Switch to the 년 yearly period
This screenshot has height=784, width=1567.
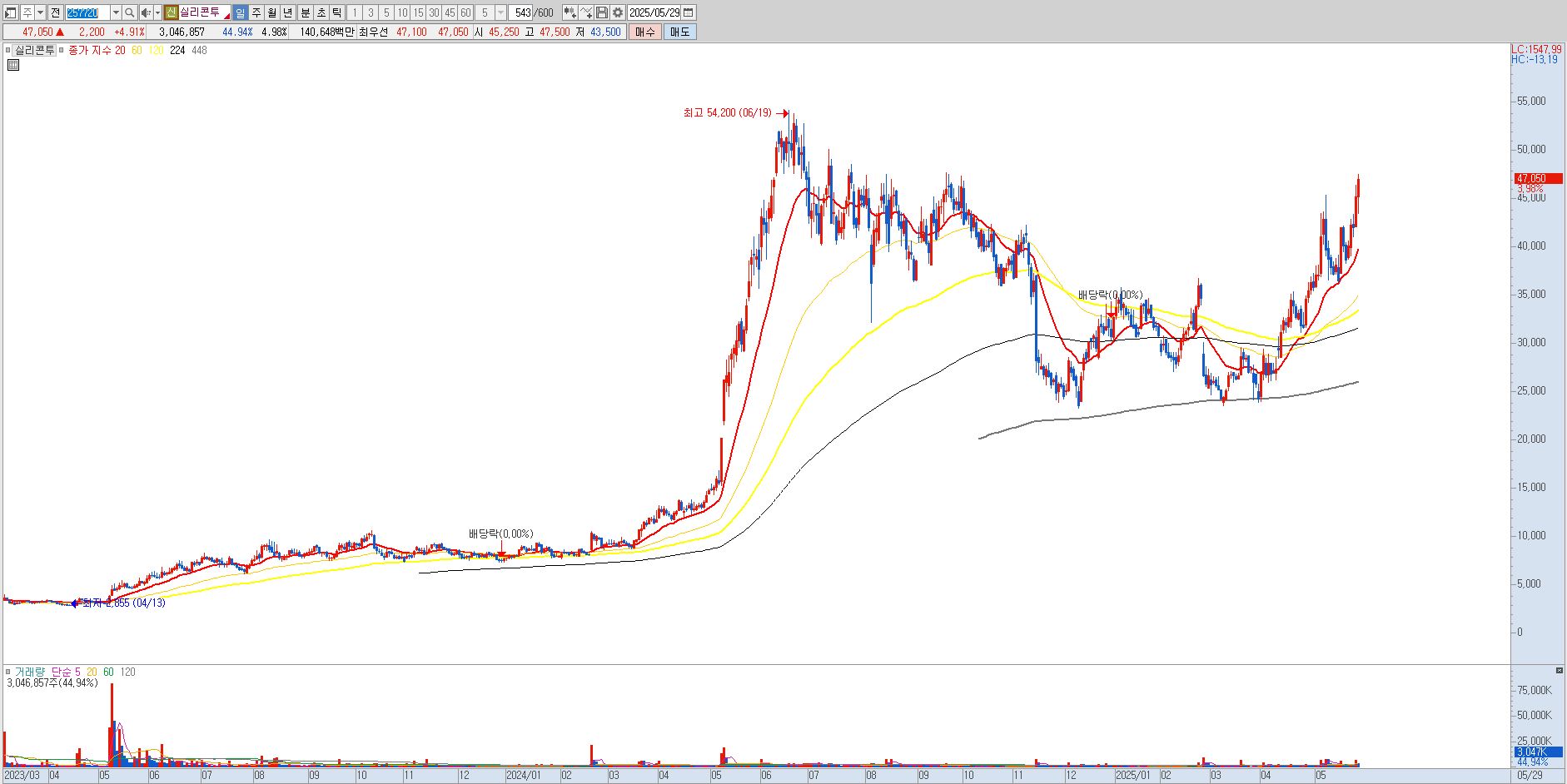288,12
